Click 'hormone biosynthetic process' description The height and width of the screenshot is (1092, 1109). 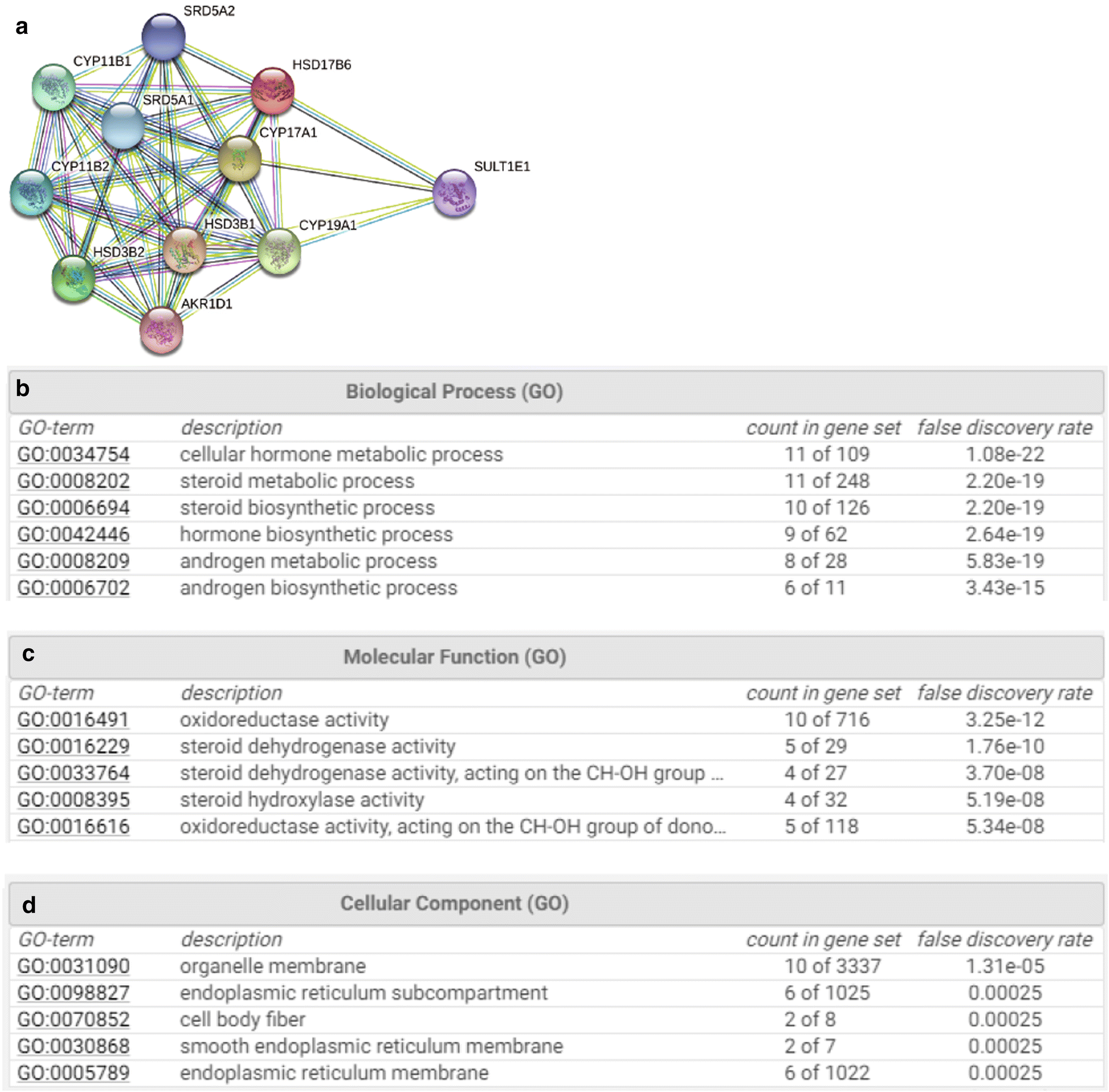(317, 534)
